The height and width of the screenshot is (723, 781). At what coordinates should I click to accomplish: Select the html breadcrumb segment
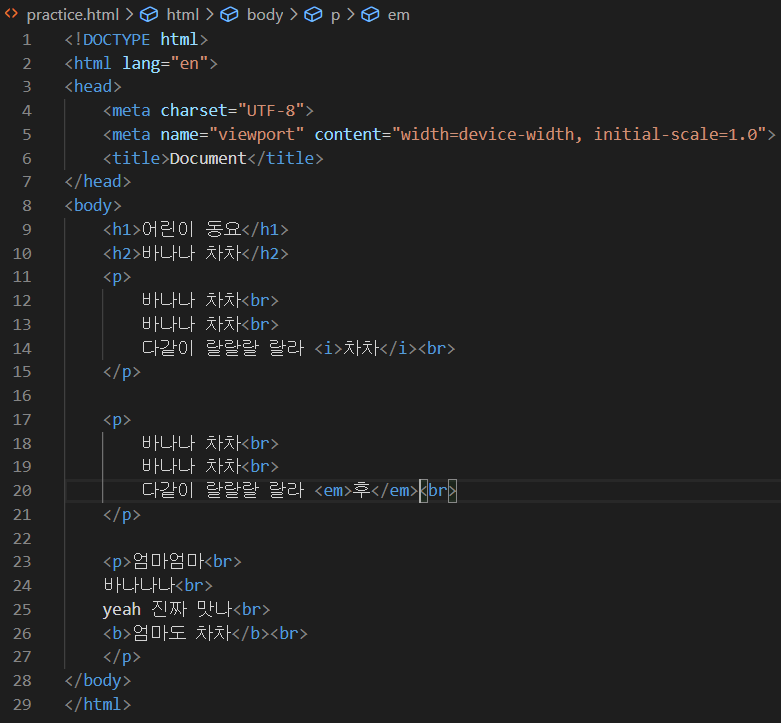(x=183, y=15)
